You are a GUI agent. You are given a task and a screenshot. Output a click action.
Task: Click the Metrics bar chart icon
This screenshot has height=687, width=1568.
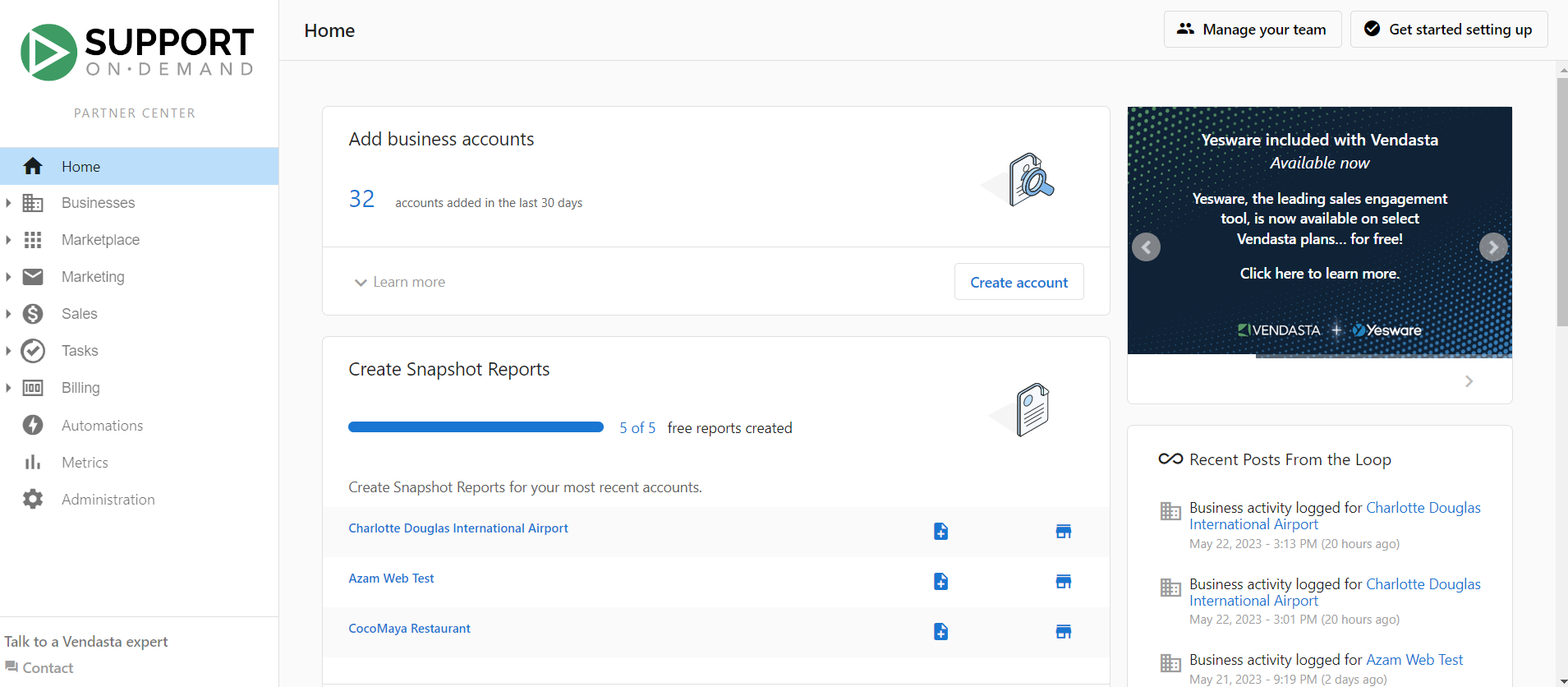click(33, 462)
